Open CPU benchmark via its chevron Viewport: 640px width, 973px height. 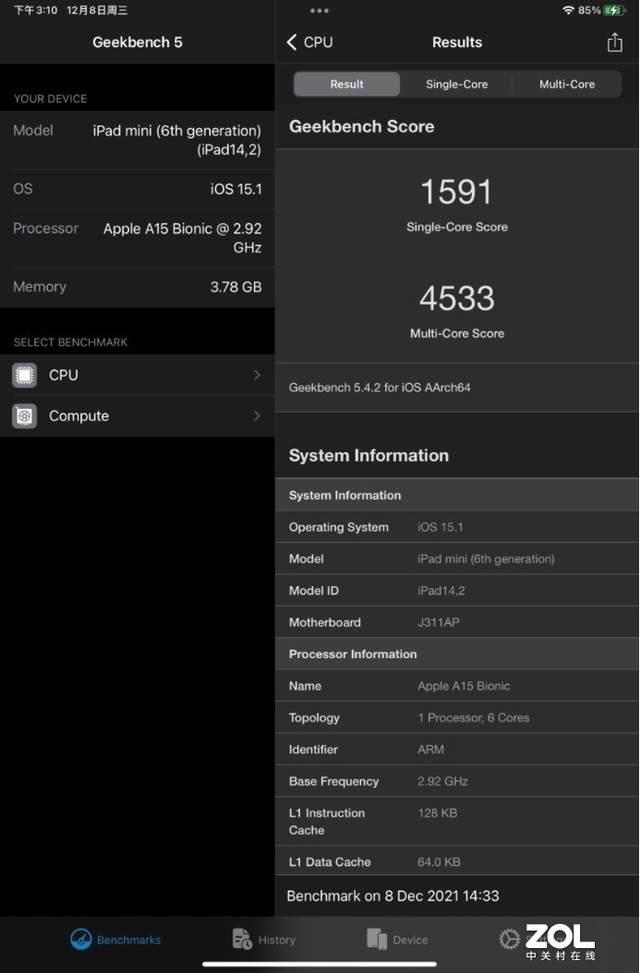tap(257, 375)
